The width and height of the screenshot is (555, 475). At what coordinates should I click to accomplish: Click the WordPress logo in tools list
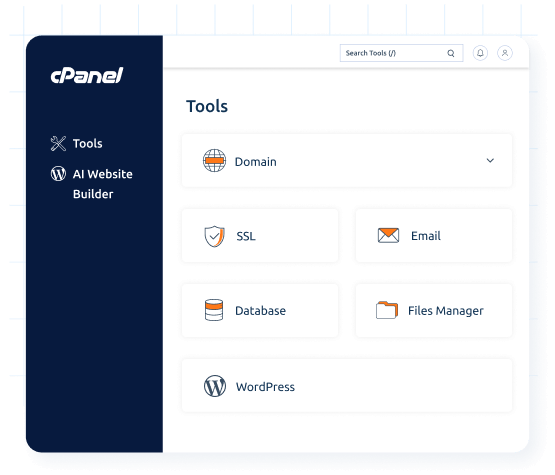coord(215,386)
